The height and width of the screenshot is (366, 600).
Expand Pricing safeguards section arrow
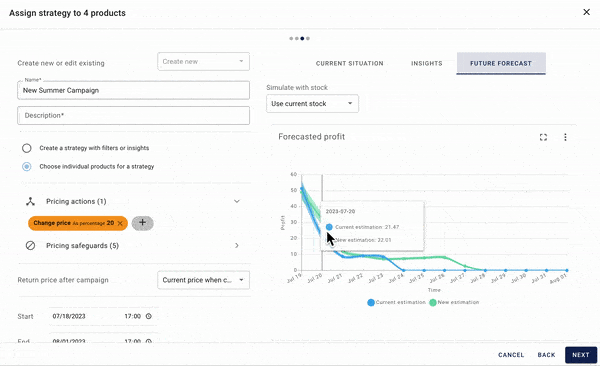237,245
